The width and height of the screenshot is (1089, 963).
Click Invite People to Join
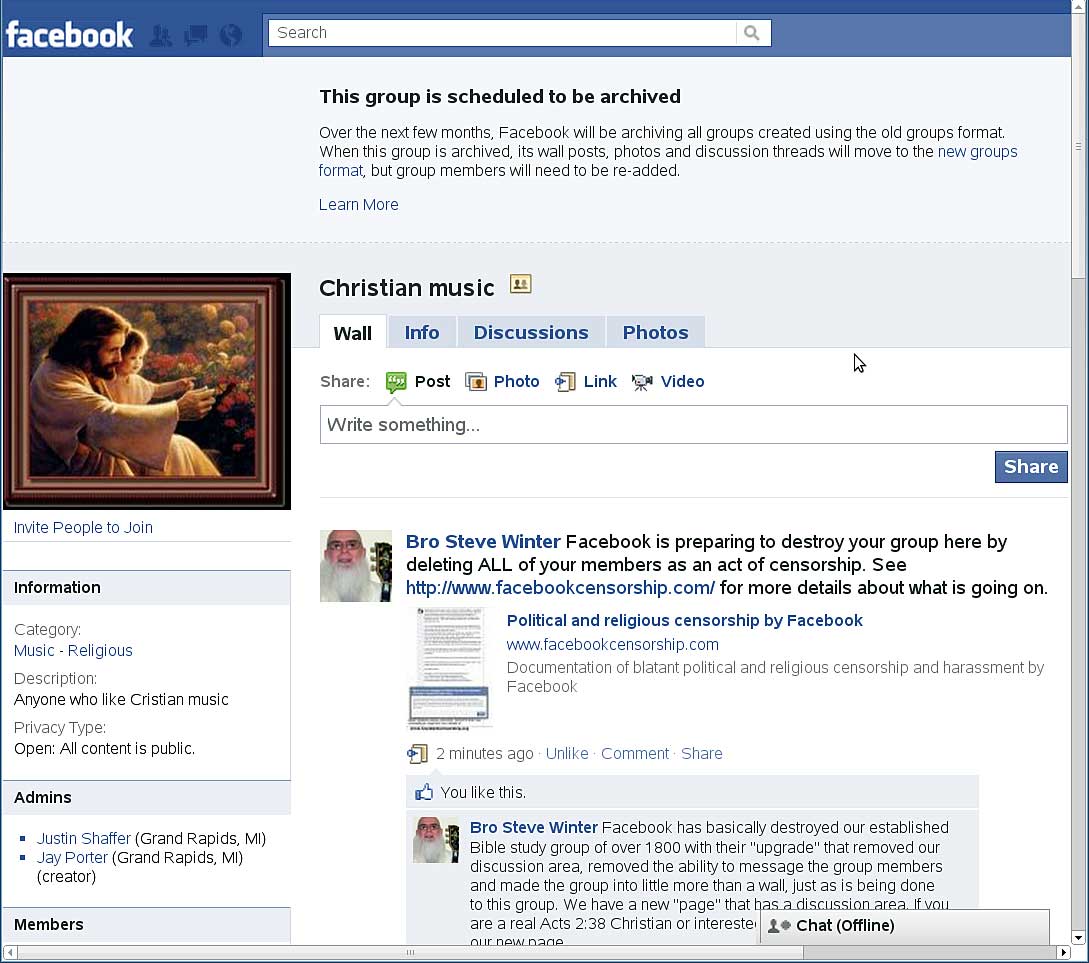point(83,528)
